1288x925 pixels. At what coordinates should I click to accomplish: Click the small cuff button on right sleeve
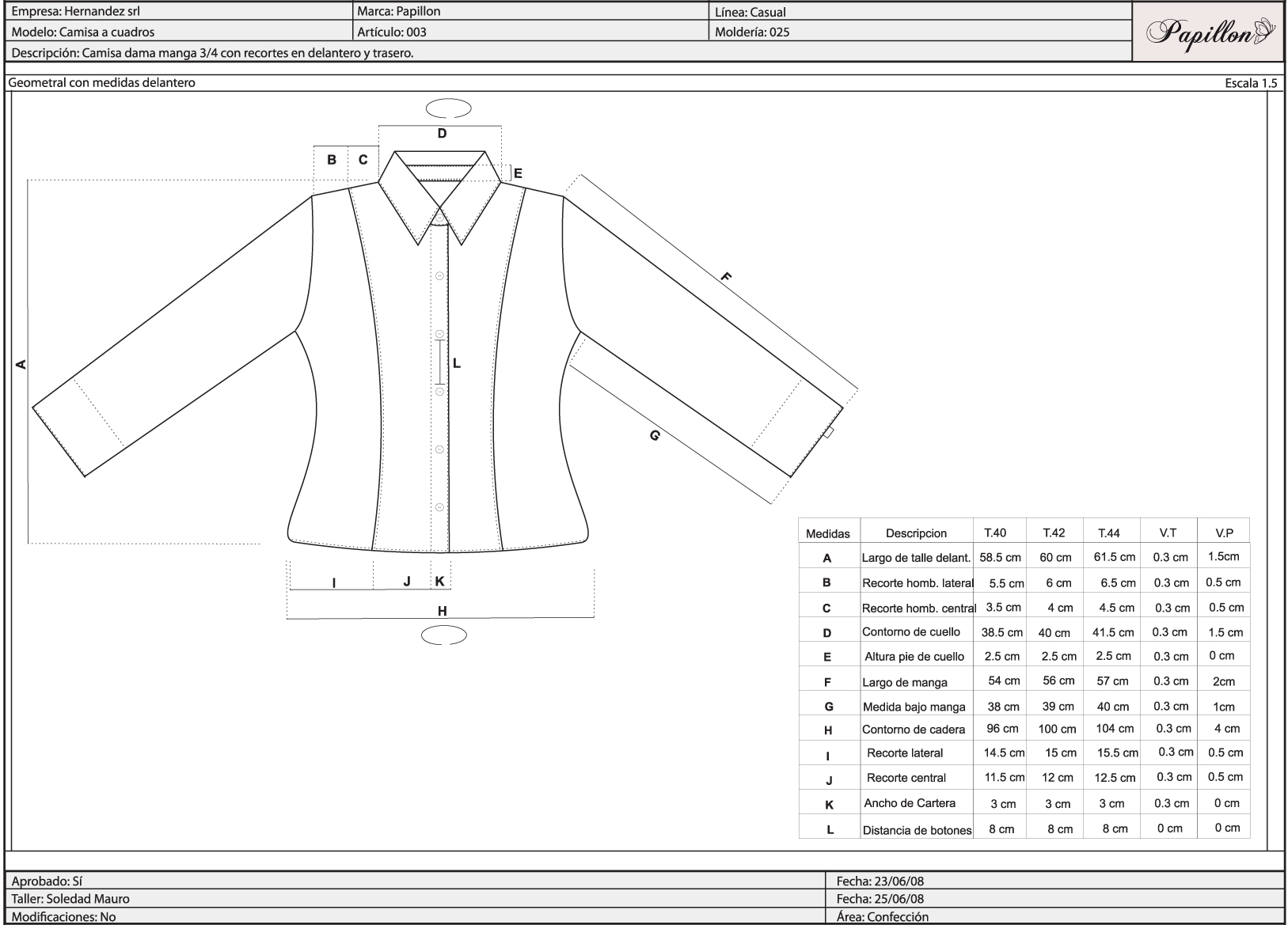[828, 433]
